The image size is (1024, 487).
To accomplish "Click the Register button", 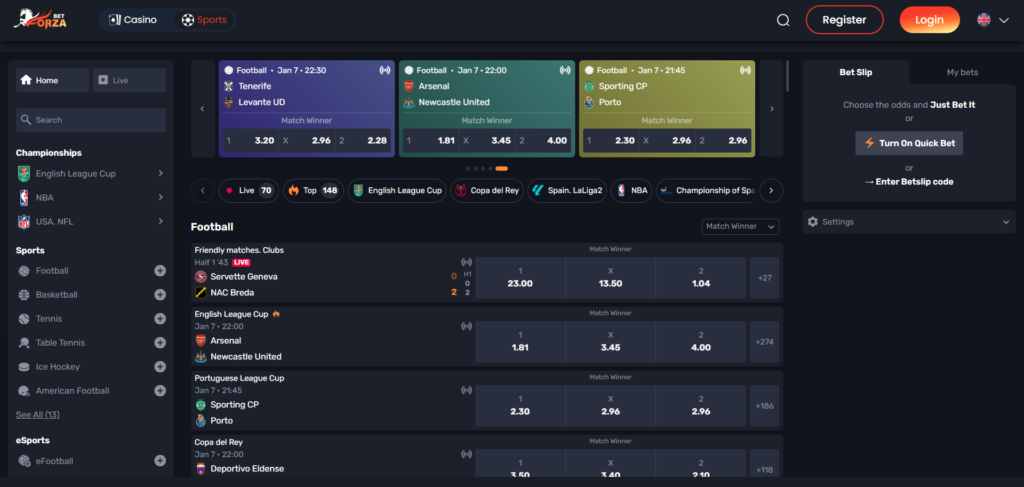I will (x=844, y=20).
